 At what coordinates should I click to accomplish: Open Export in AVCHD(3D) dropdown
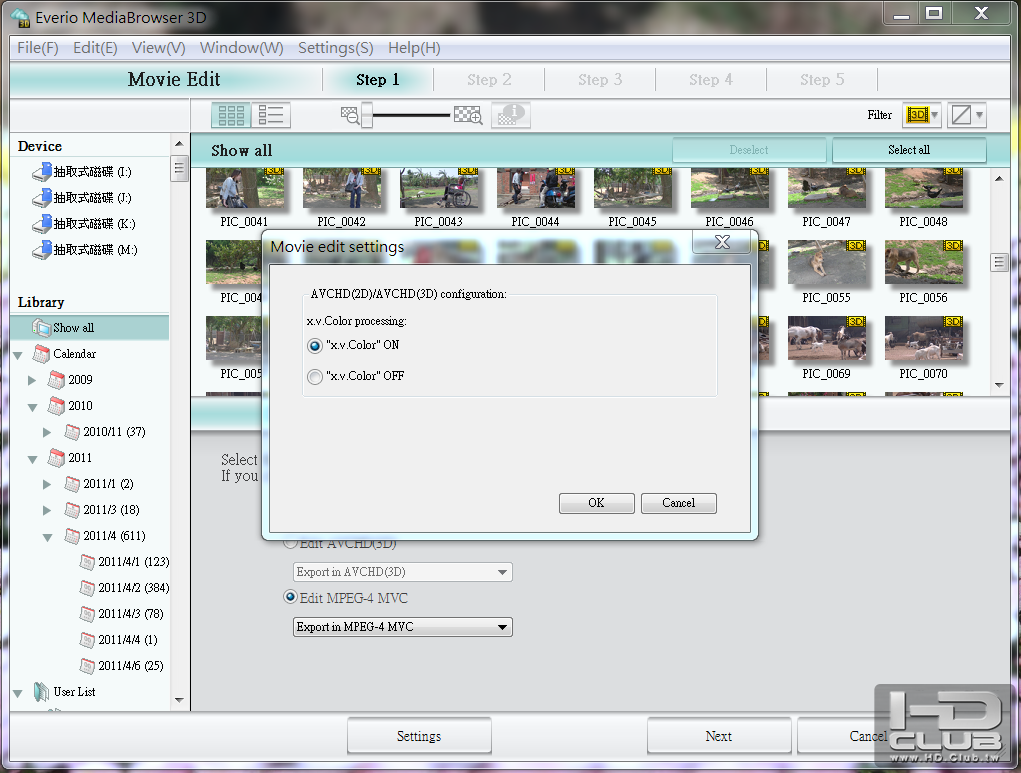402,572
